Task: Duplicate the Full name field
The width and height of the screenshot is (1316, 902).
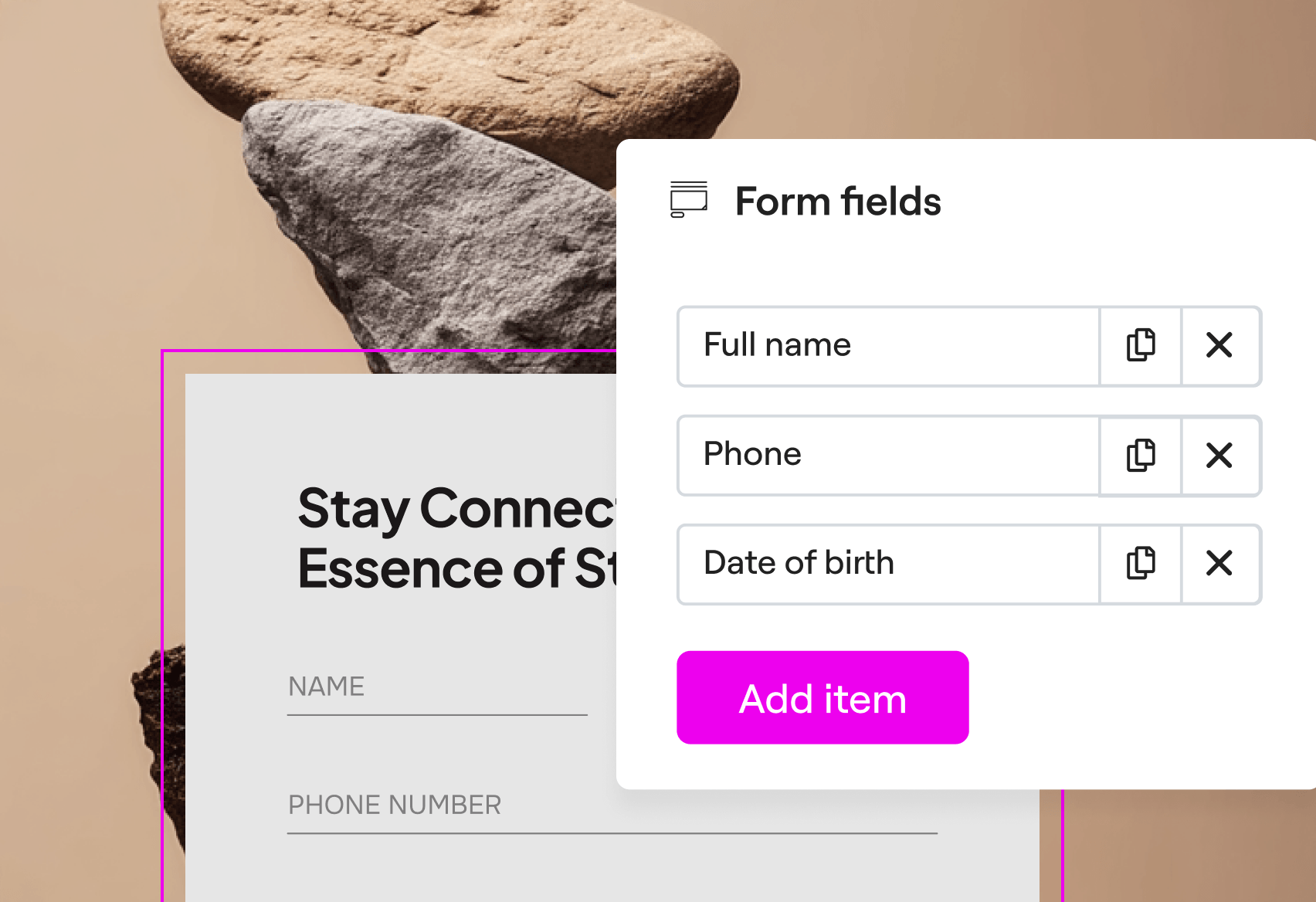Action: point(1141,345)
